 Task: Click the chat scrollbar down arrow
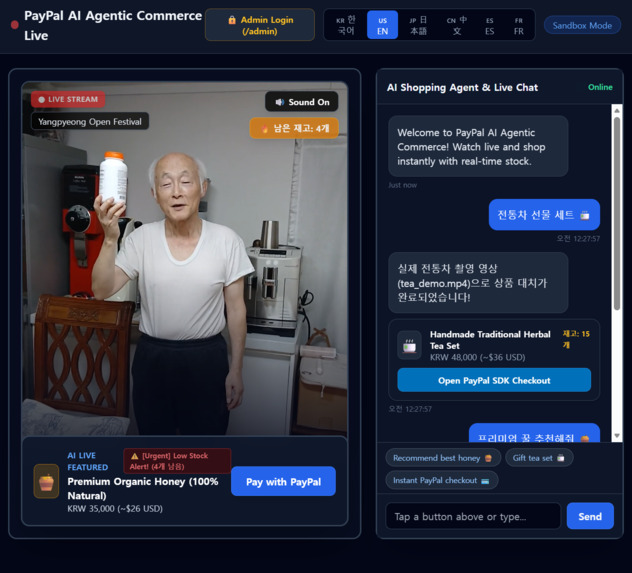coord(617,436)
